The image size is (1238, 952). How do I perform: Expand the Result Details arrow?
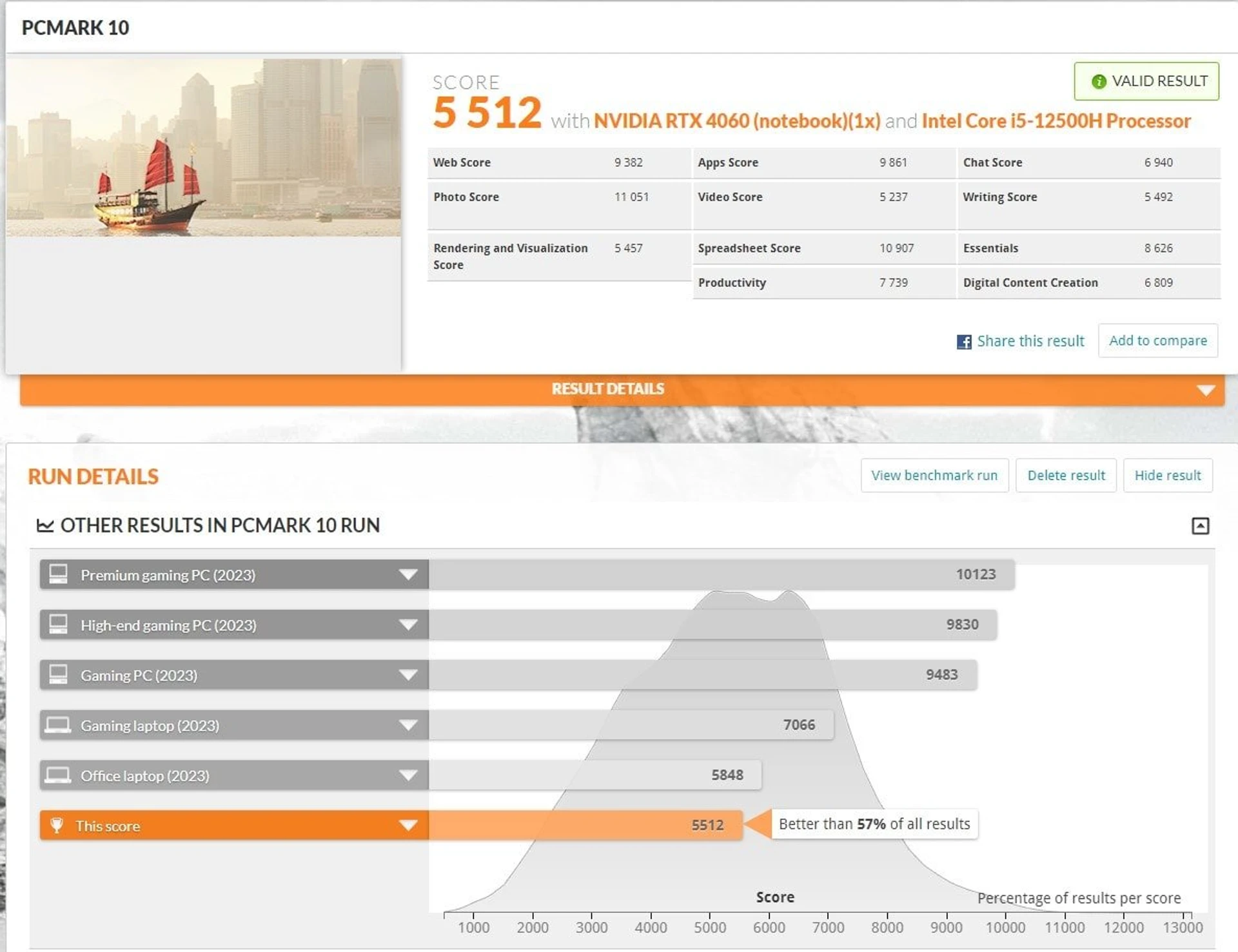[1206, 390]
